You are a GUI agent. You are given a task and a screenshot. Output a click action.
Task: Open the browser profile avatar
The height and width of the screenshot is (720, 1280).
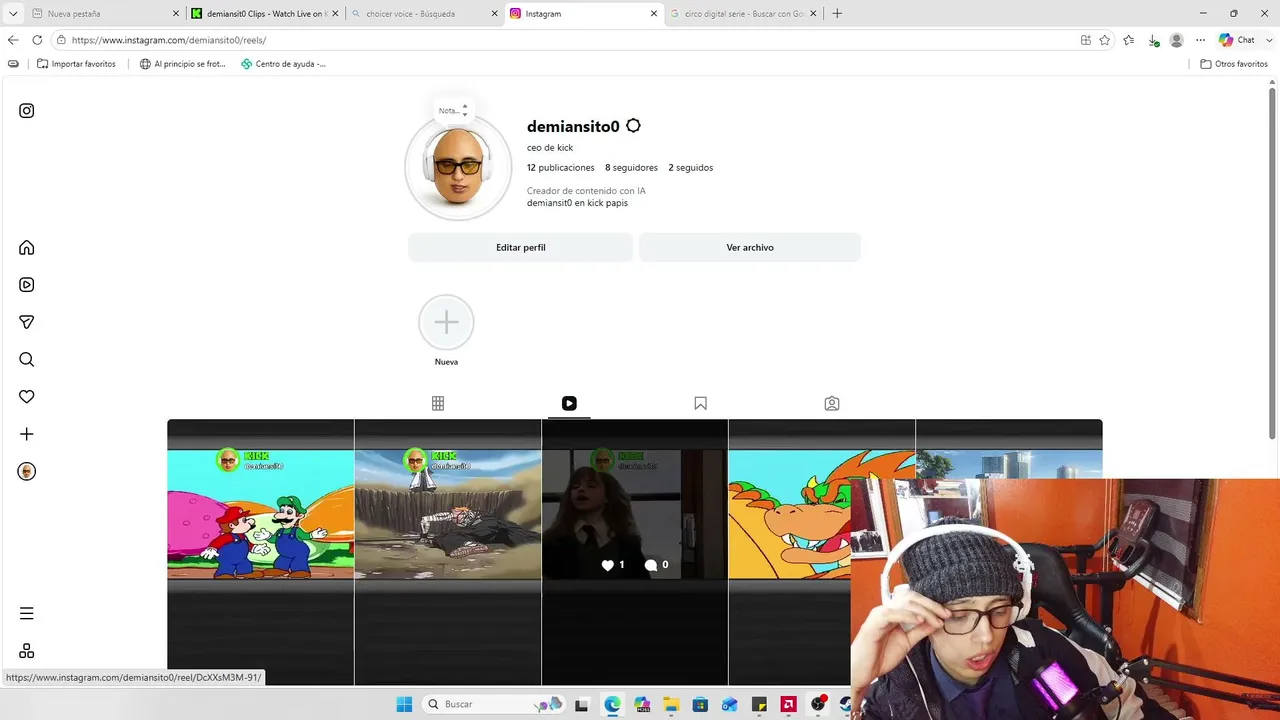[x=1177, y=40]
